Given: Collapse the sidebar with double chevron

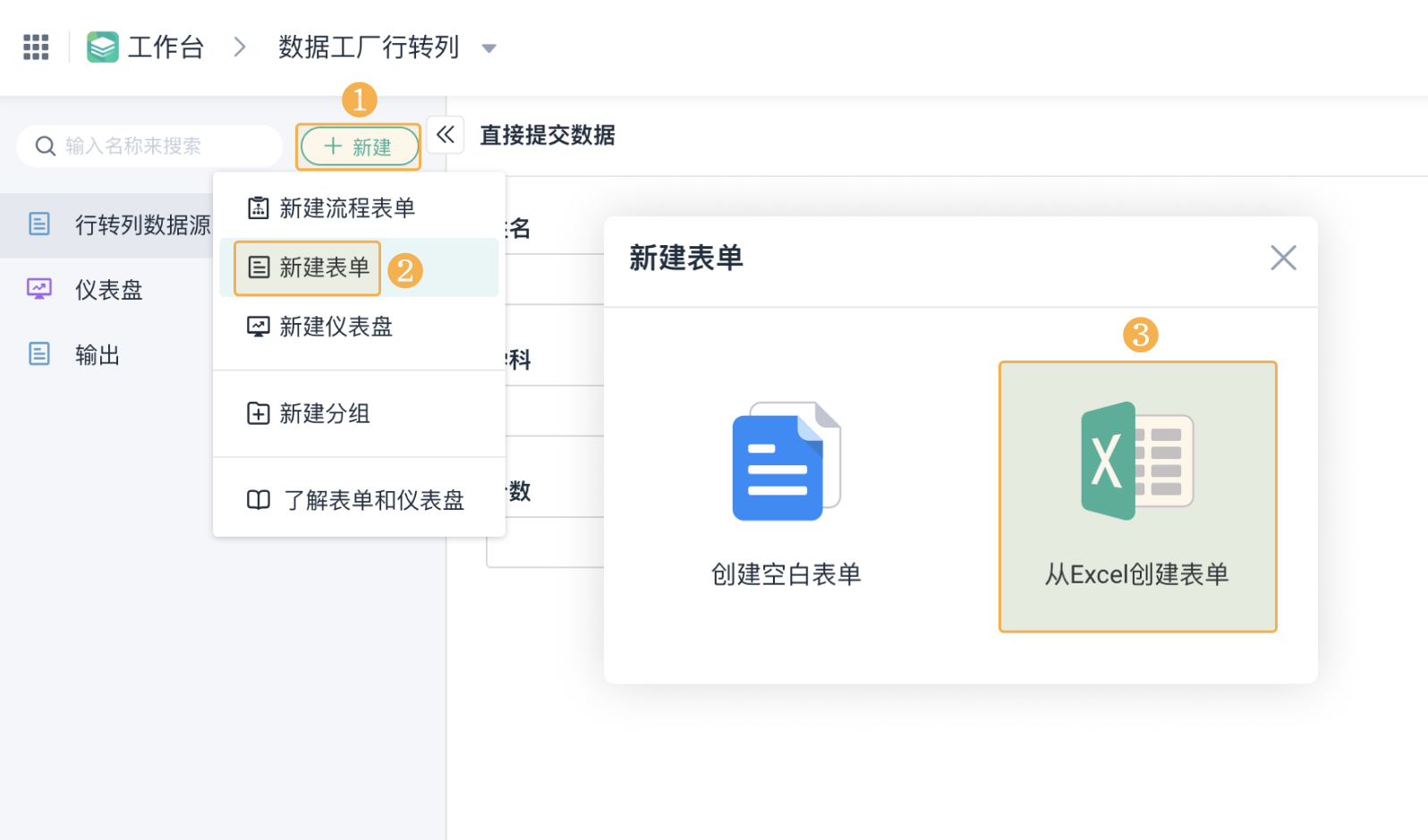Looking at the screenshot, I should [446, 135].
